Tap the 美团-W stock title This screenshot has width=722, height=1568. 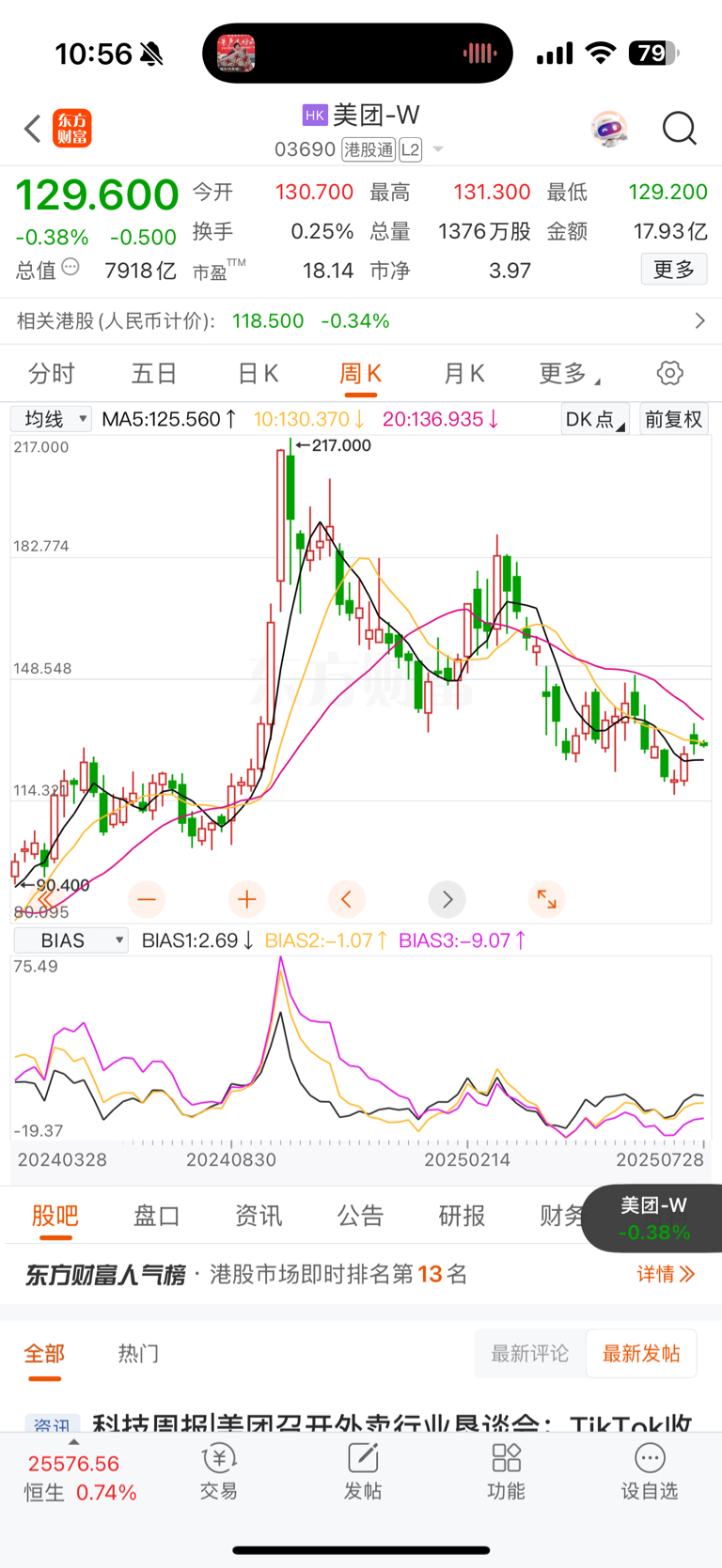pyautogui.click(x=377, y=115)
